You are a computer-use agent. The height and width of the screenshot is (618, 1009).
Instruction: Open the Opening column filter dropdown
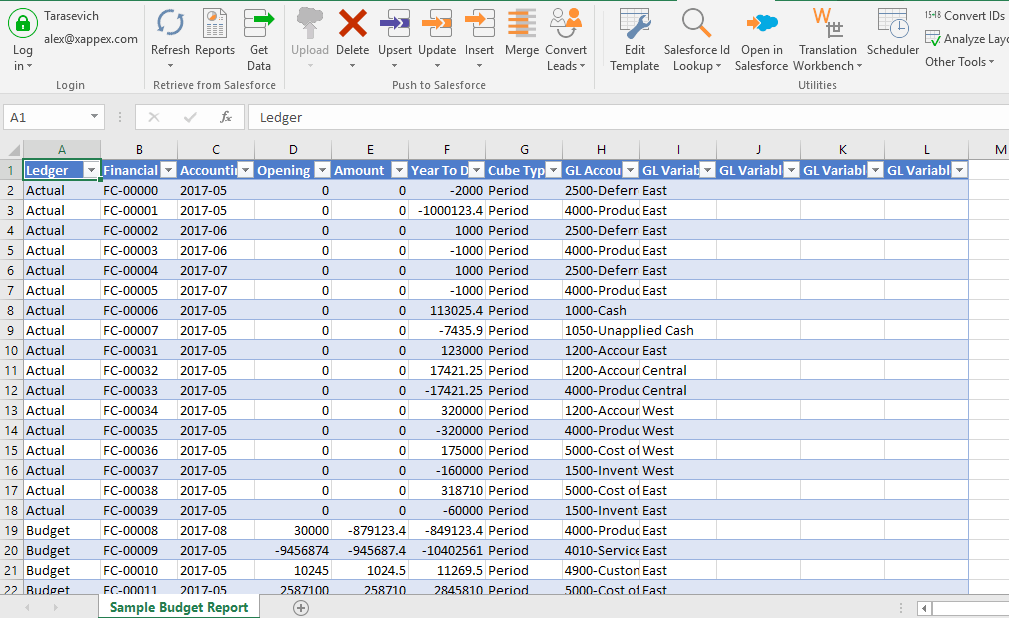click(322, 170)
